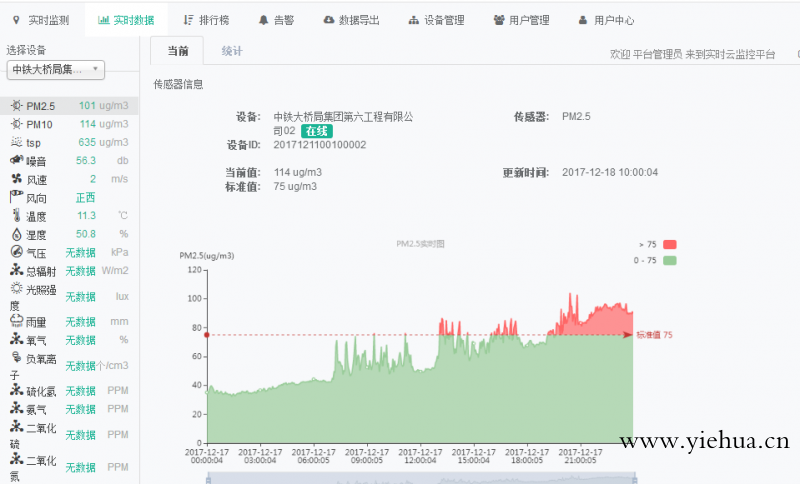The width and height of the screenshot is (800, 484).
Task: Click the sort icon beside 排行榜
Action: 188,20
